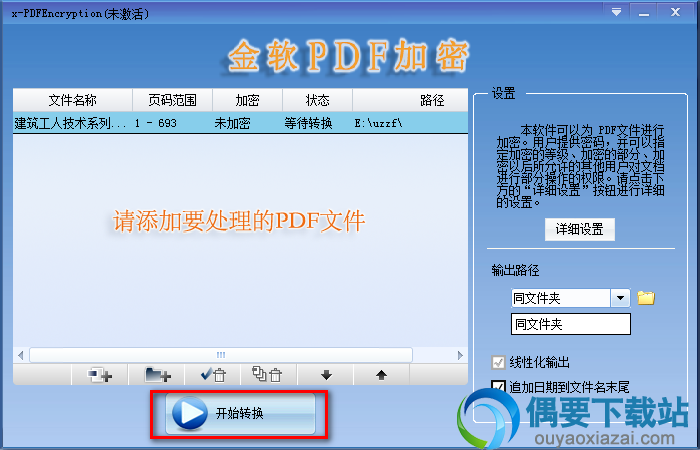This screenshot has height=450, width=700.
Task: Click the 加密 column header
Action: (x=247, y=100)
